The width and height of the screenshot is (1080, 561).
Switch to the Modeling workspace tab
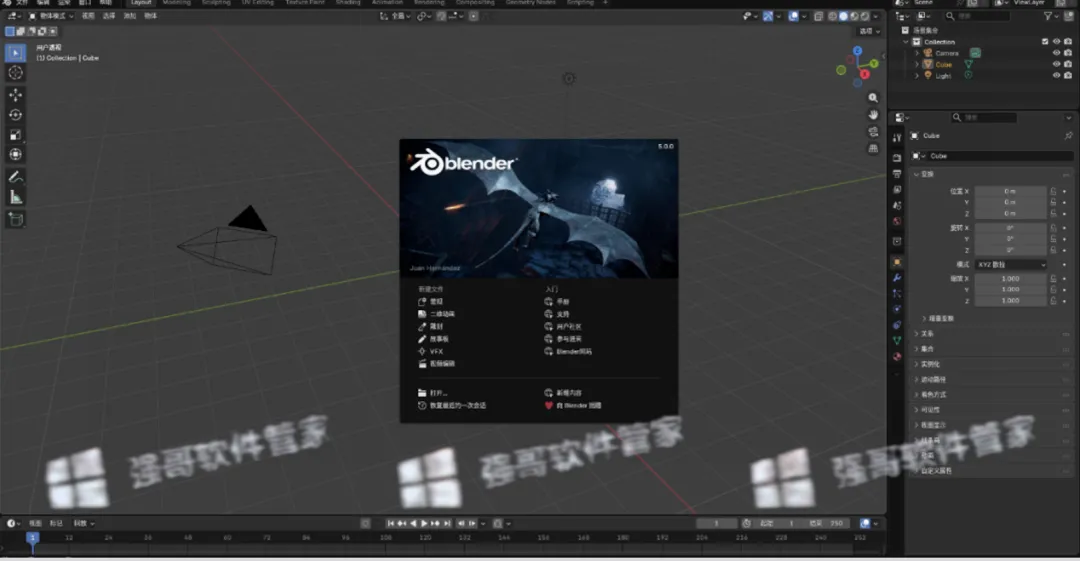coord(176,3)
